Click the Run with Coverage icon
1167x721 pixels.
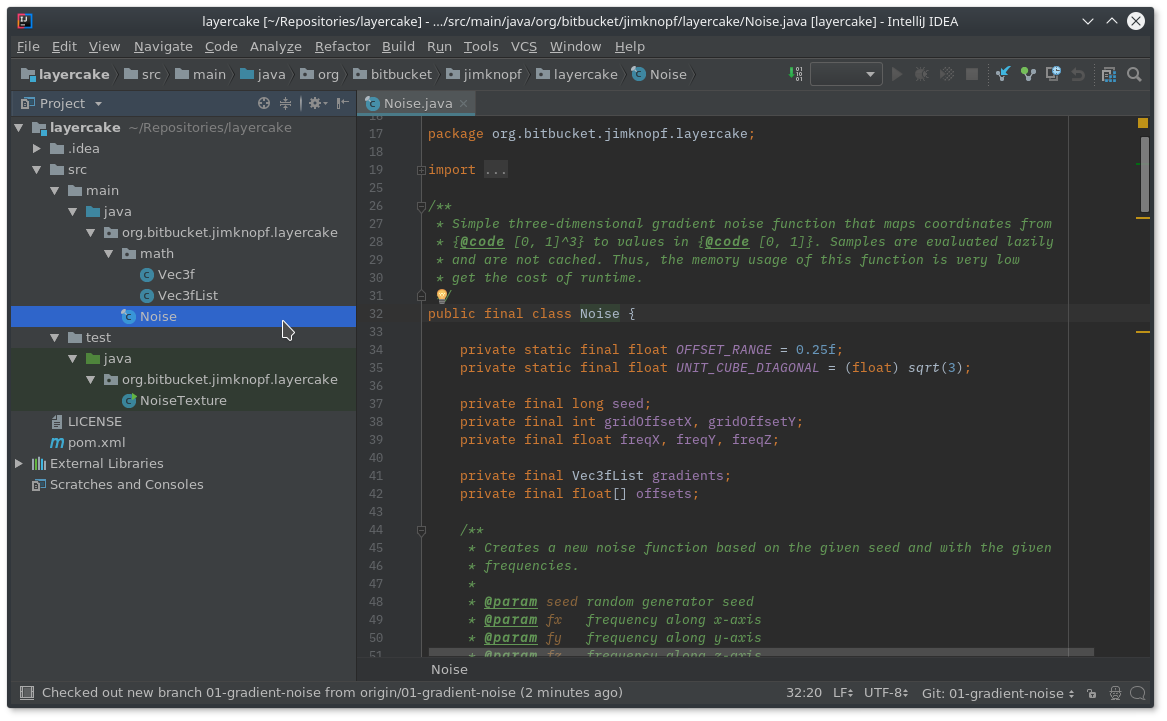pyautogui.click(x=947, y=74)
